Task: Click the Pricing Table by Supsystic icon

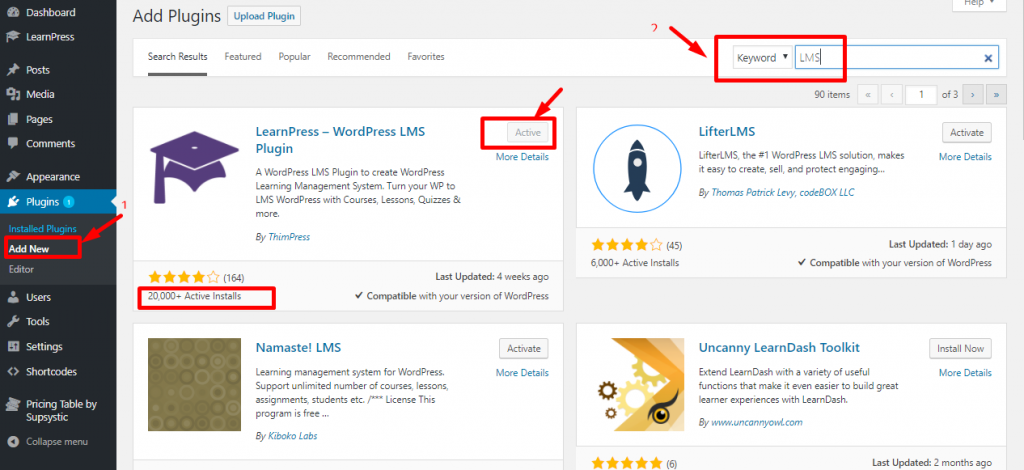Action: [x=12, y=405]
